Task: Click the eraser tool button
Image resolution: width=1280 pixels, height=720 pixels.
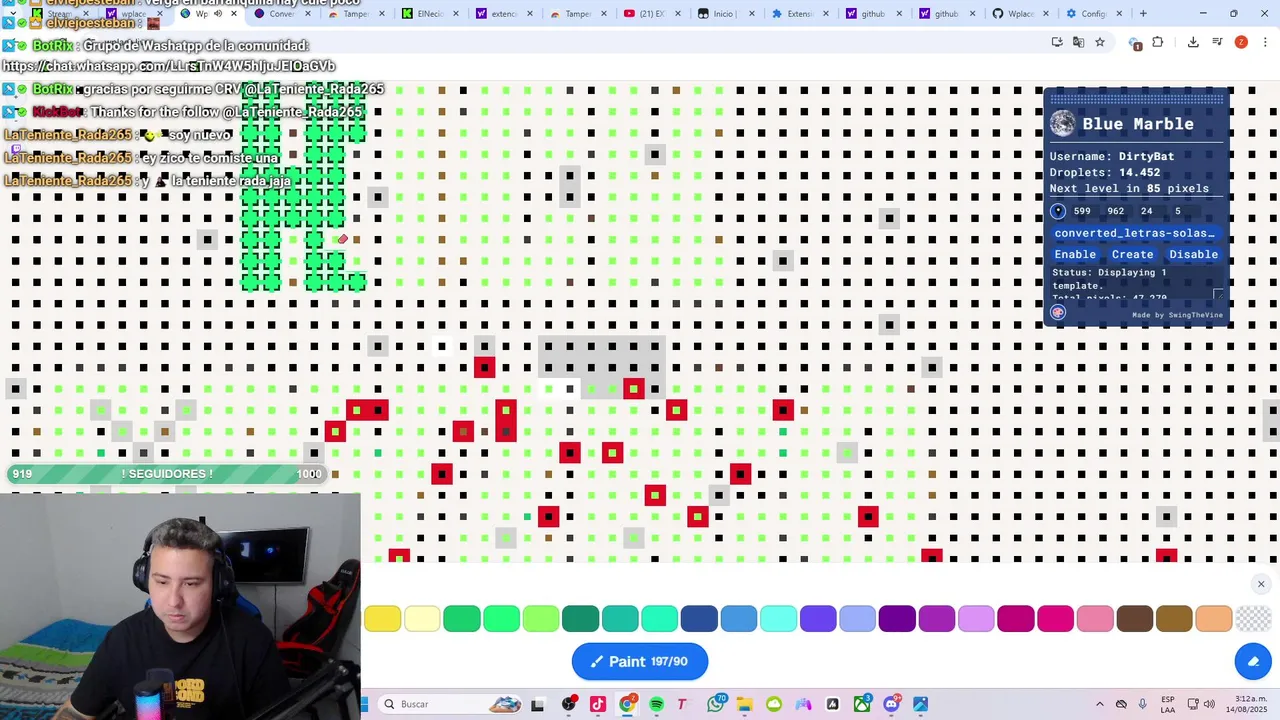Action: click(1253, 661)
